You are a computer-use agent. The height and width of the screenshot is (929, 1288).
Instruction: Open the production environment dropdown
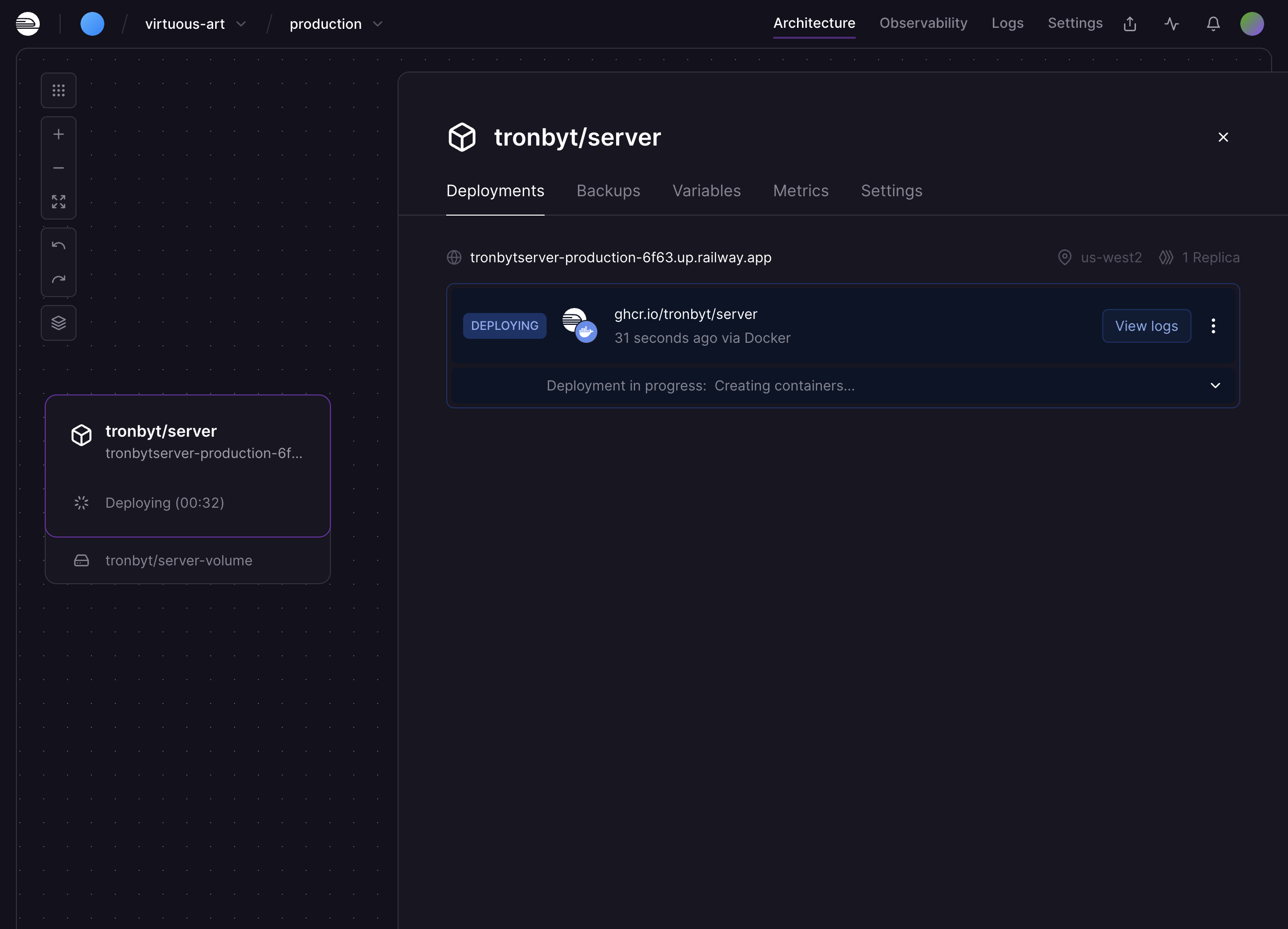pyautogui.click(x=336, y=24)
